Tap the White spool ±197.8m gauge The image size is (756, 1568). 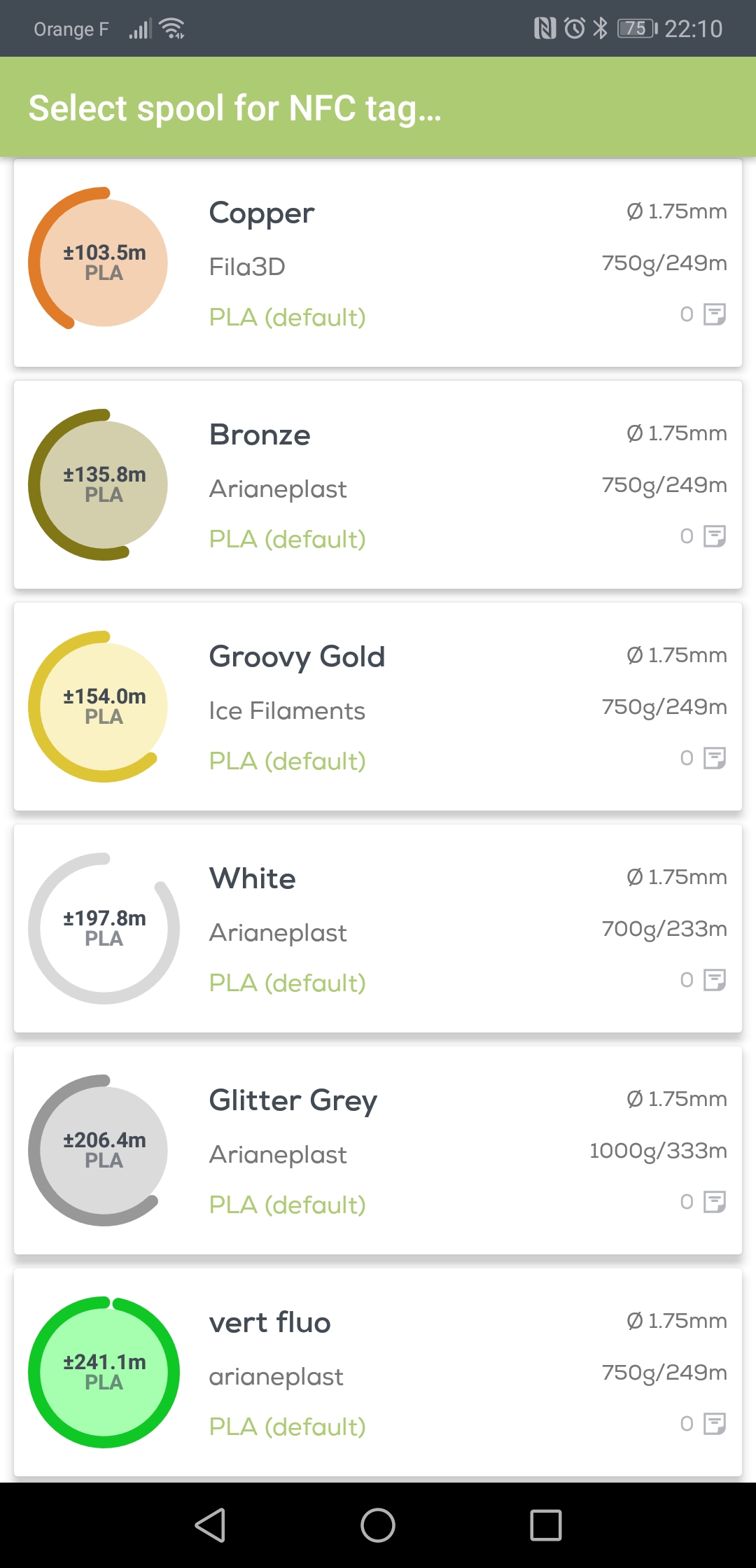pyautogui.click(x=104, y=928)
